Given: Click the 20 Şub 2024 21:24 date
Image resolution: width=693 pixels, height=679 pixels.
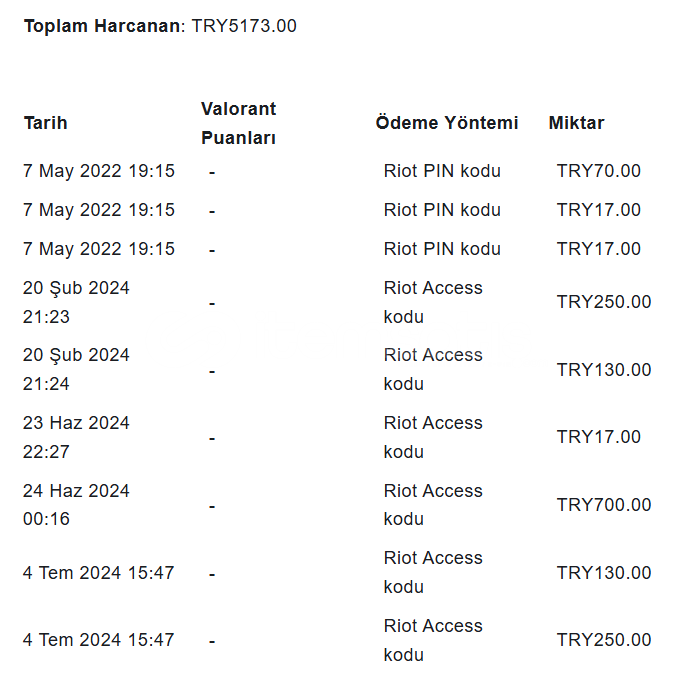Looking at the screenshot, I should point(76,370).
